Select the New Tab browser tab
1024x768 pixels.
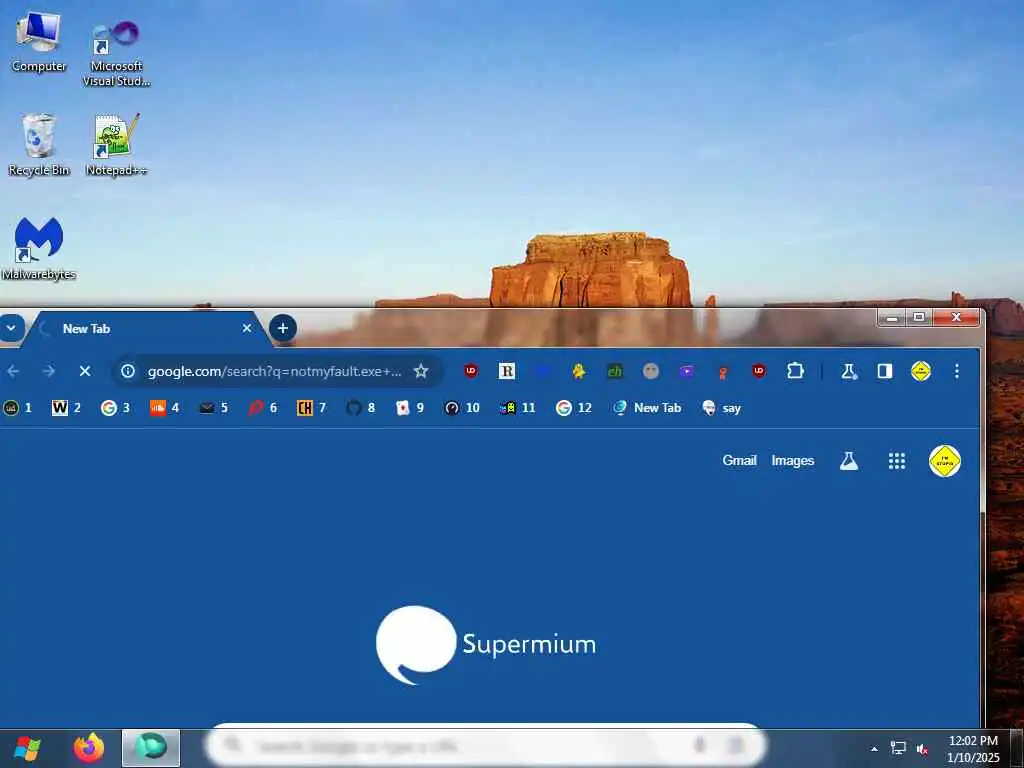147,328
